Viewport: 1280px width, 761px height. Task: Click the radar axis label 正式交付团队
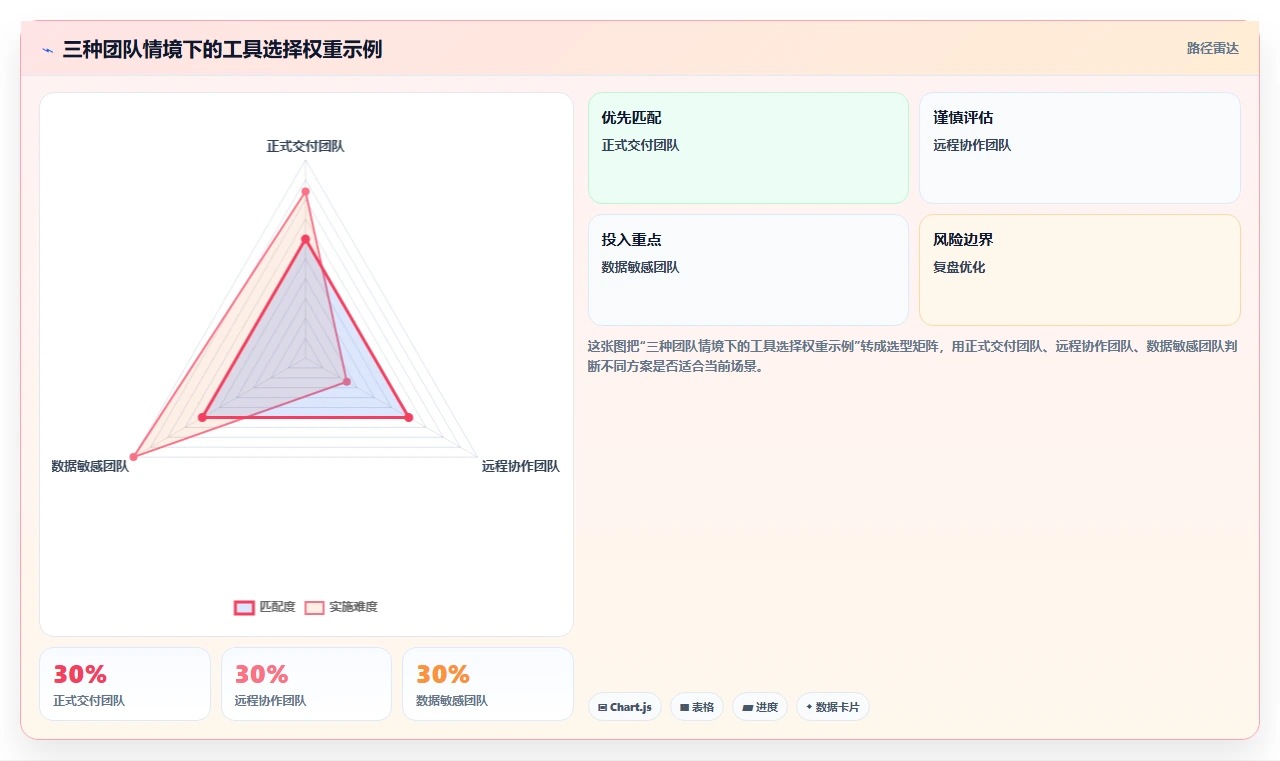305,146
